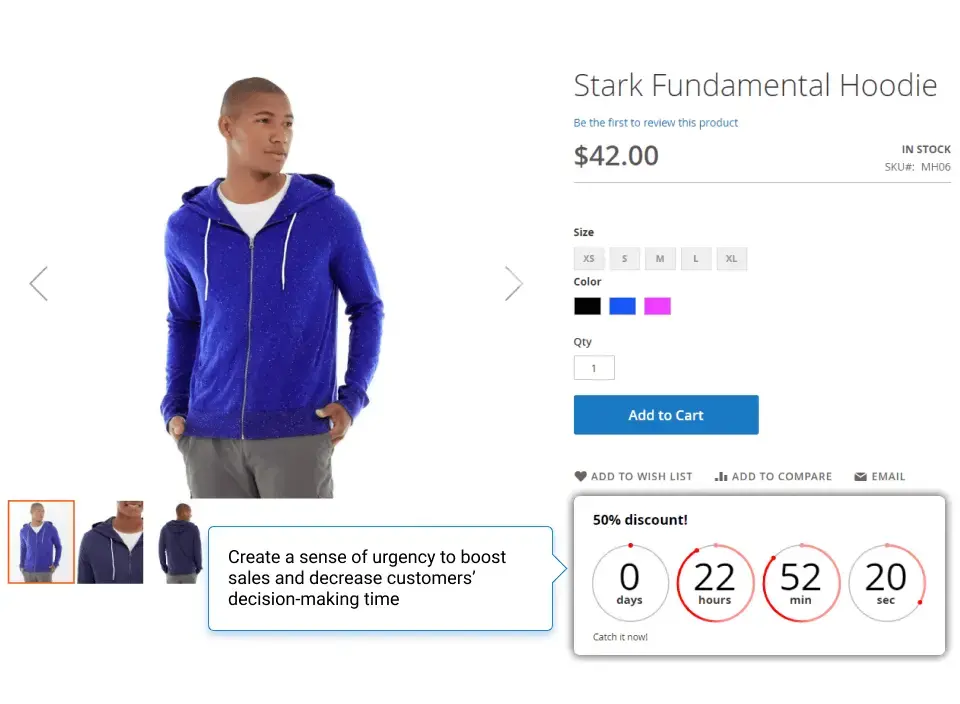Image resolution: width=960 pixels, height=704 pixels.
Task: Choose the blue color swatch
Action: [622, 306]
